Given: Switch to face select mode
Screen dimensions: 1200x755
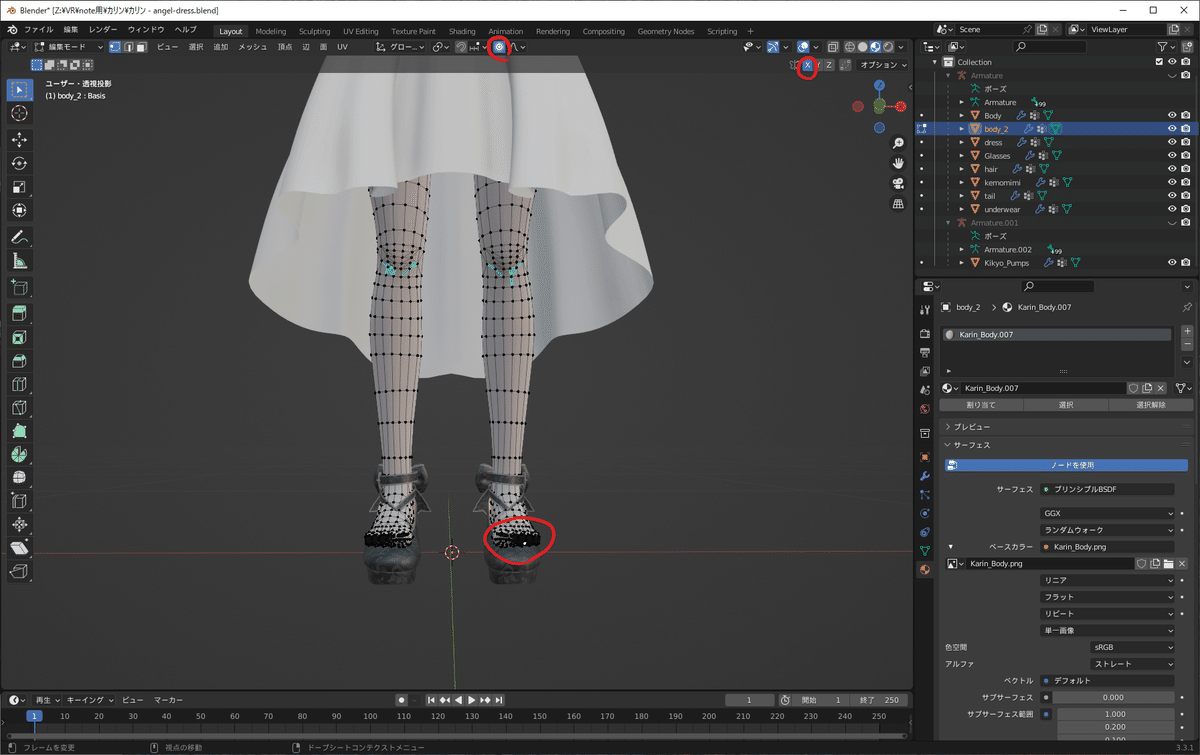Looking at the screenshot, I should [141, 47].
